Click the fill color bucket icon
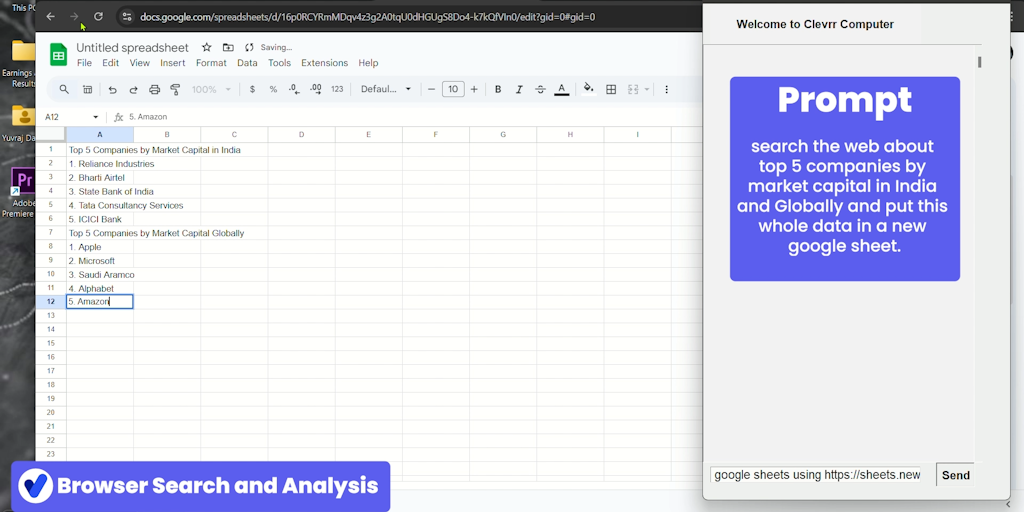The image size is (1024, 512). coord(588,89)
